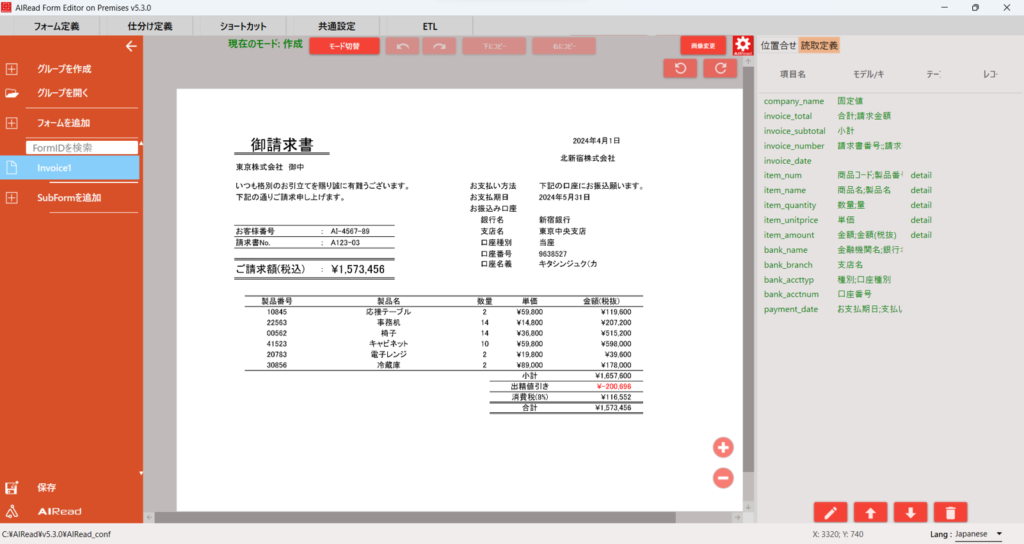The height and width of the screenshot is (544, 1024).
Task: Expand グループを開く in the sidebar
Action: tap(64, 94)
